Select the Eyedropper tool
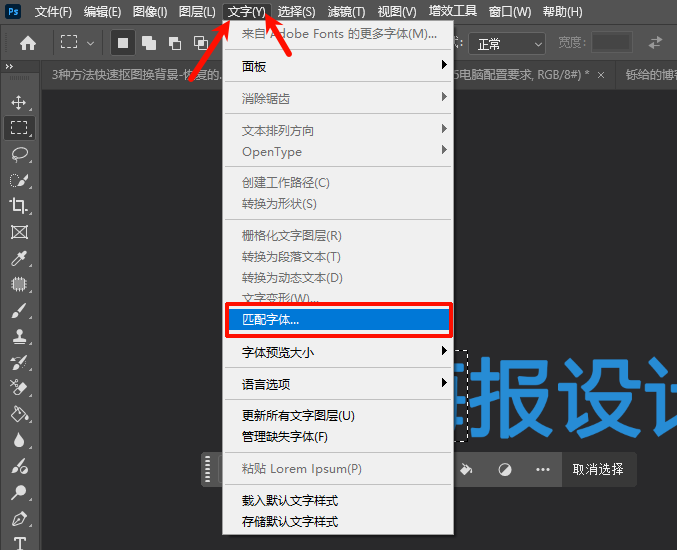 [19, 258]
